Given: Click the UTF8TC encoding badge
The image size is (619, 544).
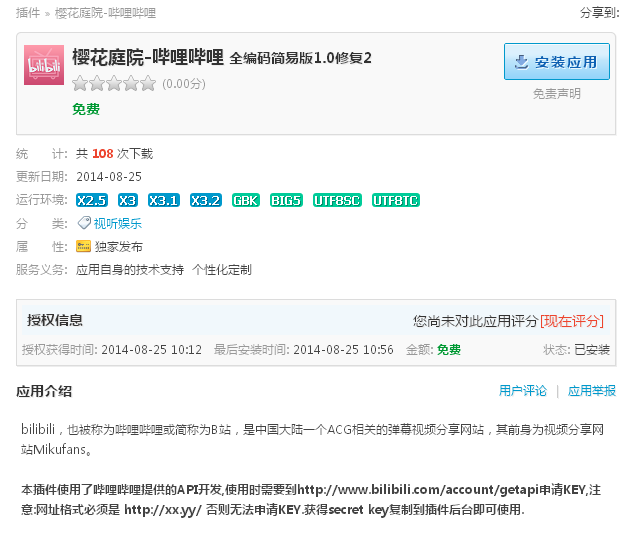Looking at the screenshot, I should [396, 200].
